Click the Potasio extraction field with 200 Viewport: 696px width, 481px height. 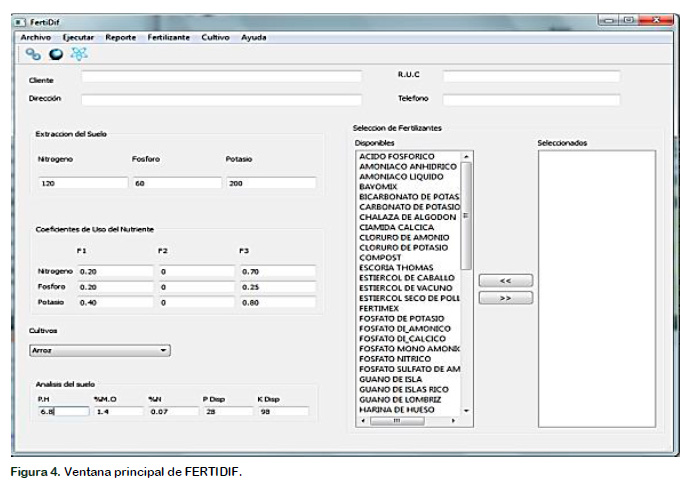click(x=271, y=183)
